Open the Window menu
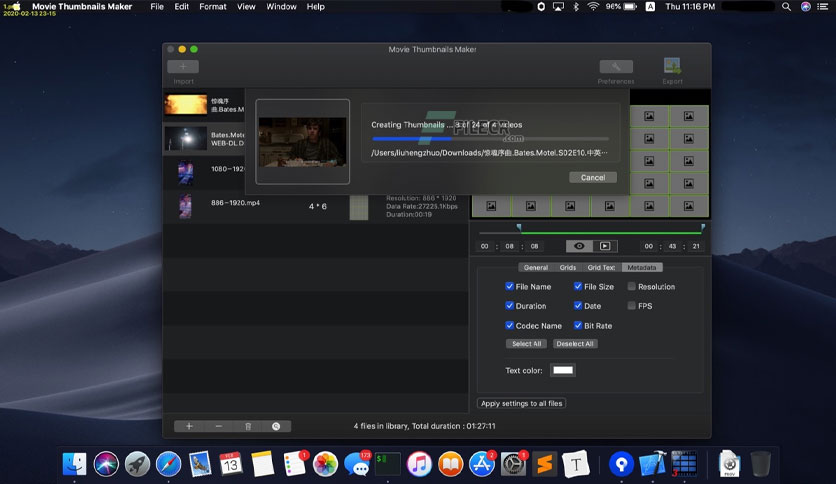The image size is (836, 484). tap(281, 6)
